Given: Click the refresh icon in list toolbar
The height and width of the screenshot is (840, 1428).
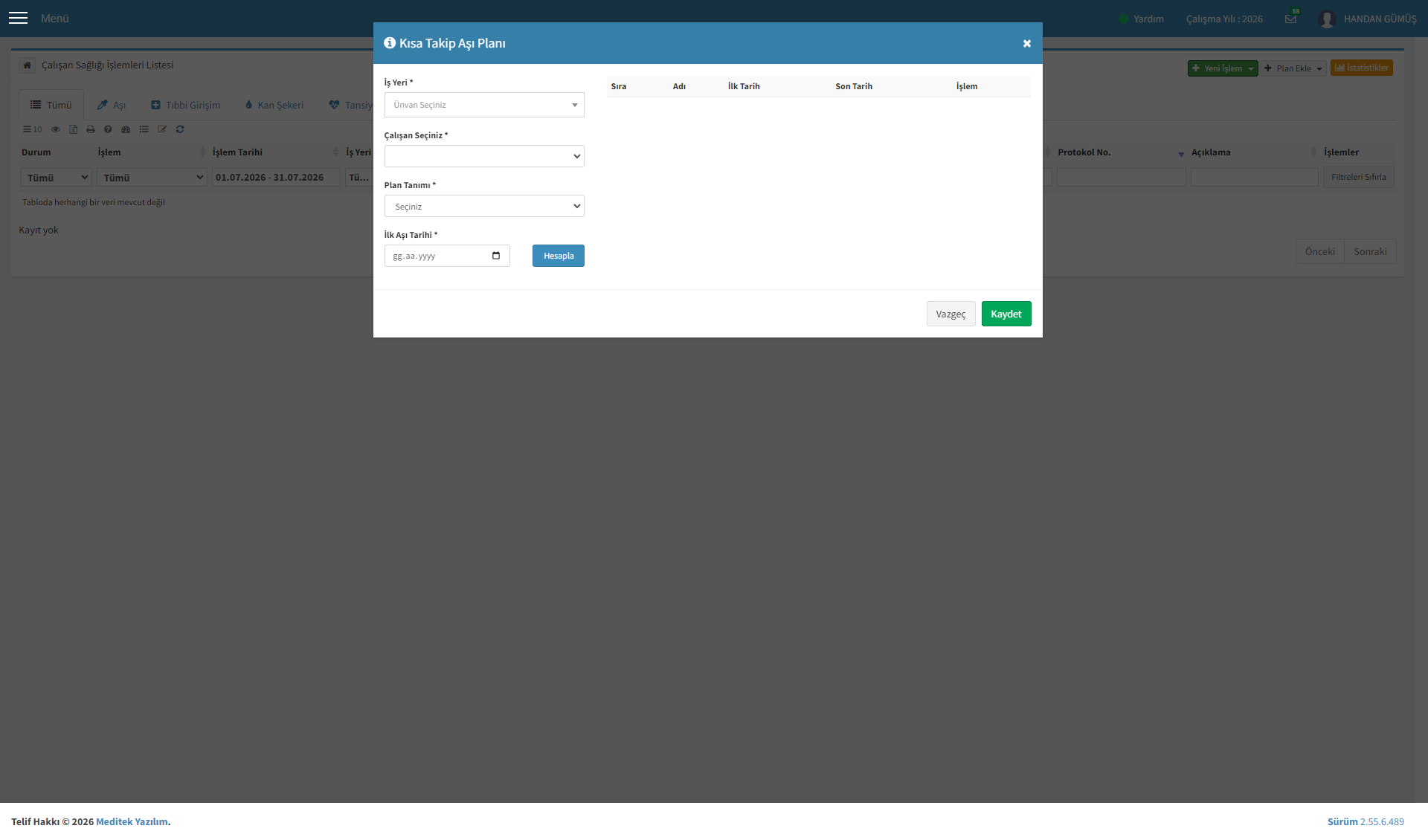Looking at the screenshot, I should click(x=180, y=129).
